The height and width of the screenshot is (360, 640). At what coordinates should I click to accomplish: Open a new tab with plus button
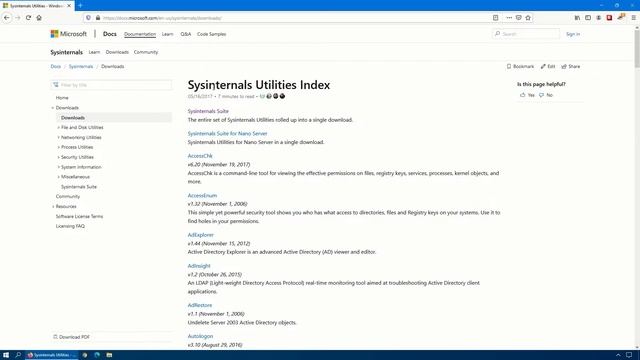[x=80, y=5]
